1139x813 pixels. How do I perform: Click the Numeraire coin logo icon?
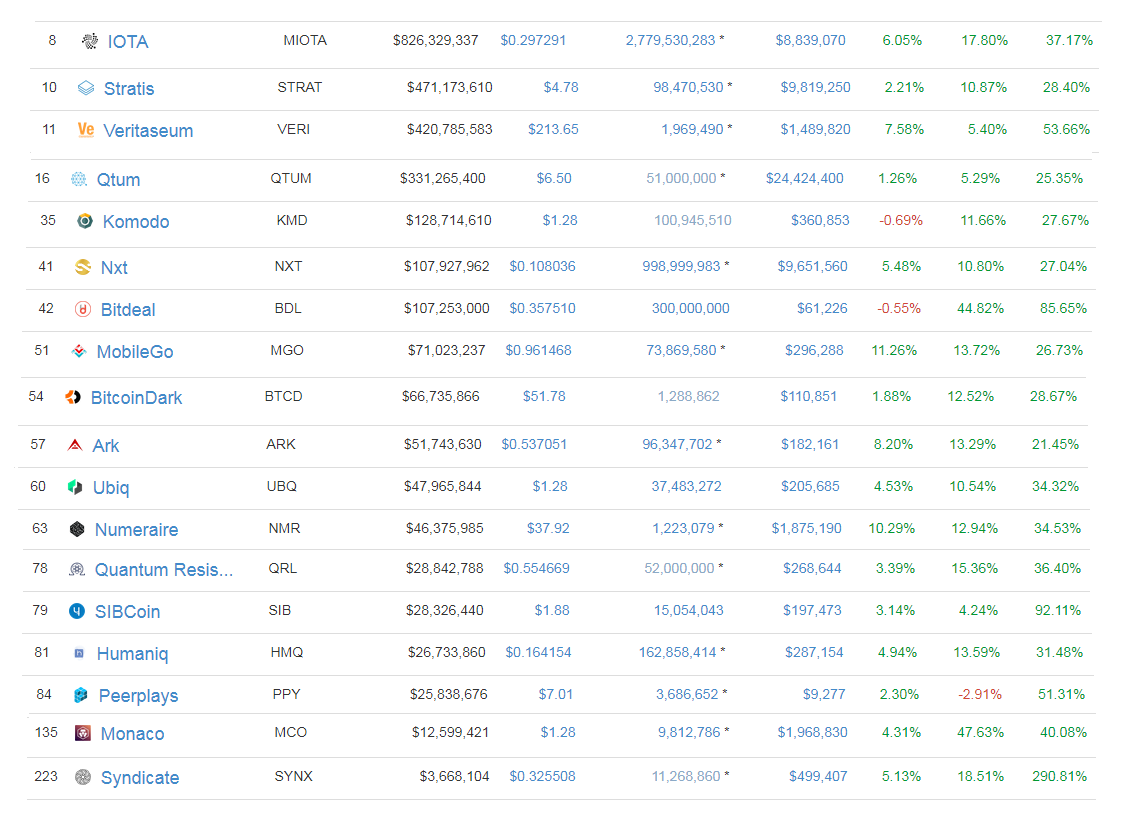coord(77,529)
